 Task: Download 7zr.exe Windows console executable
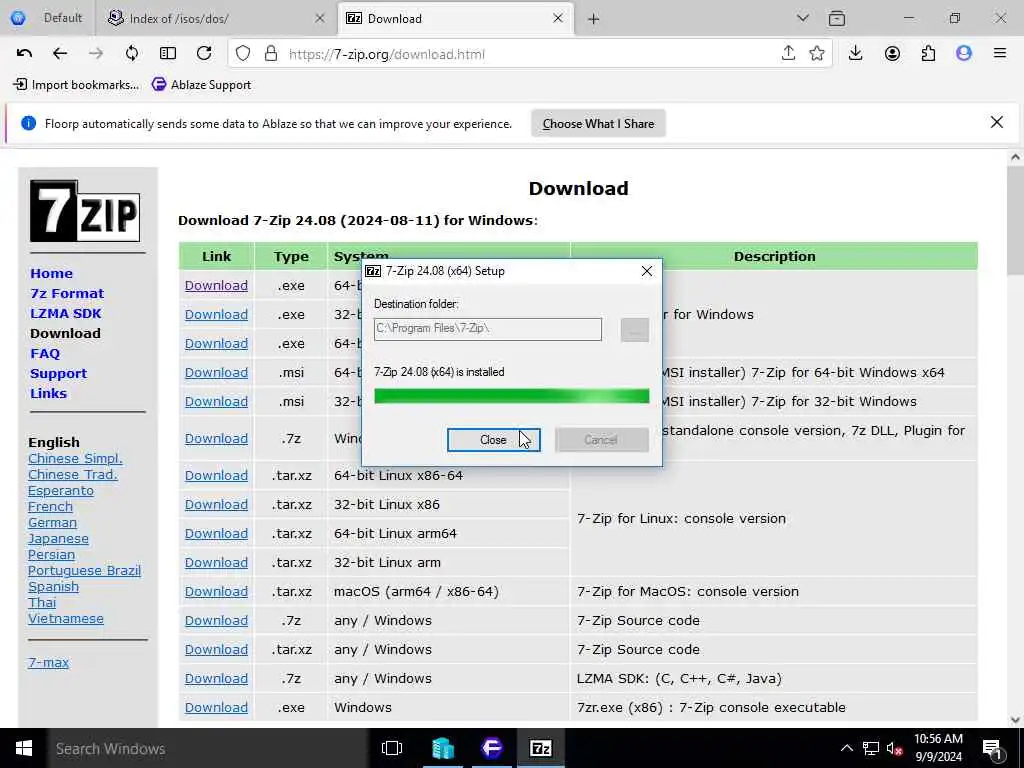pyautogui.click(x=216, y=708)
